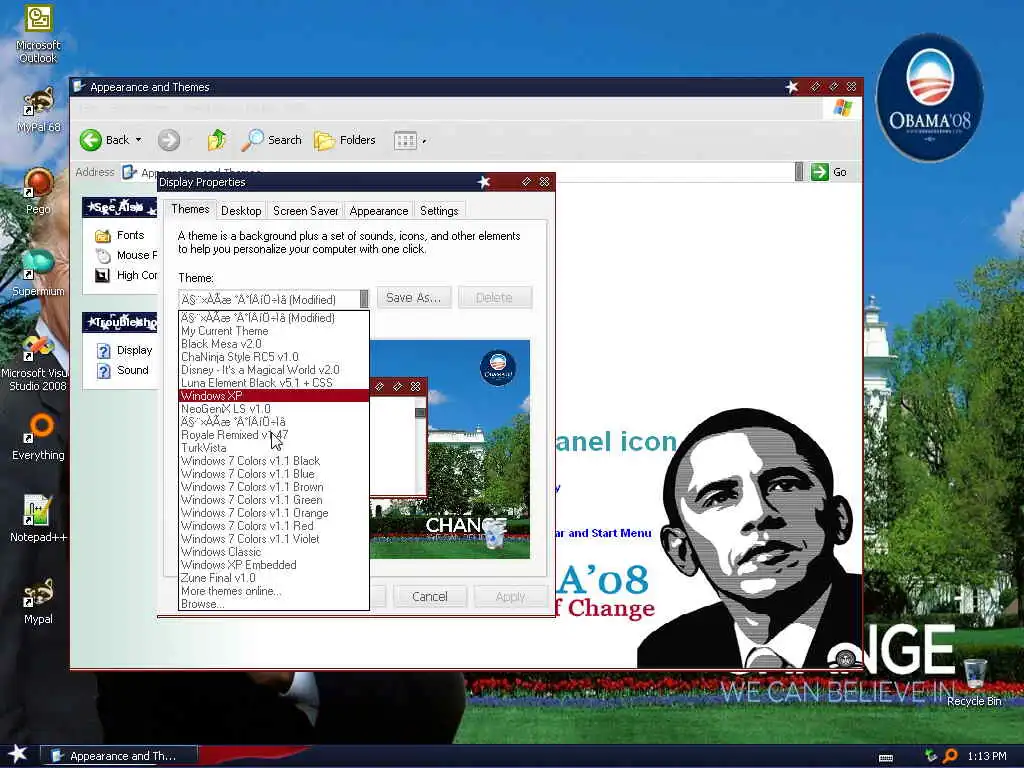Click the theme preview thumbnail
The width and height of the screenshot is (1024, 768).
[450, 449]
